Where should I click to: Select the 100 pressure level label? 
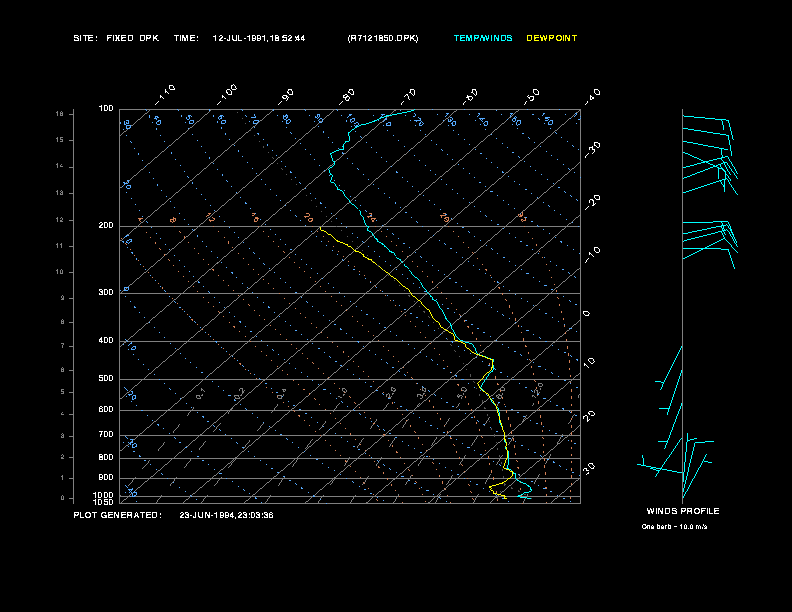(x=106, y=108)
